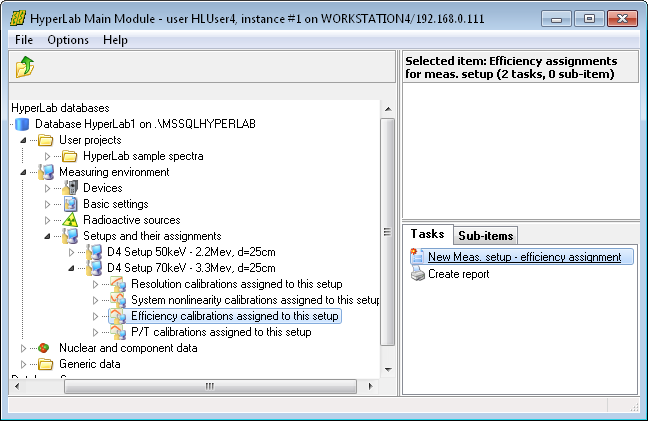Viewport: 648px width, 421px height.
Task: Click the P/T calibrations icon
Action: tap(118, 332)
